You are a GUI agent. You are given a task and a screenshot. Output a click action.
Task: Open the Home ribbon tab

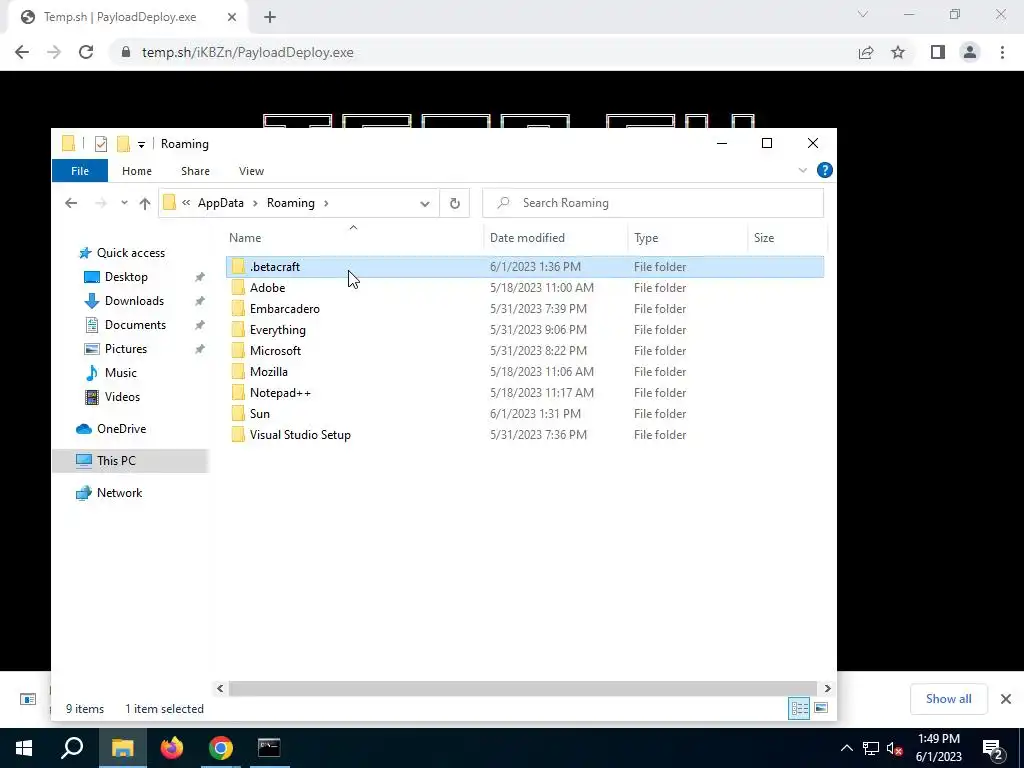(x=136, y=170)
